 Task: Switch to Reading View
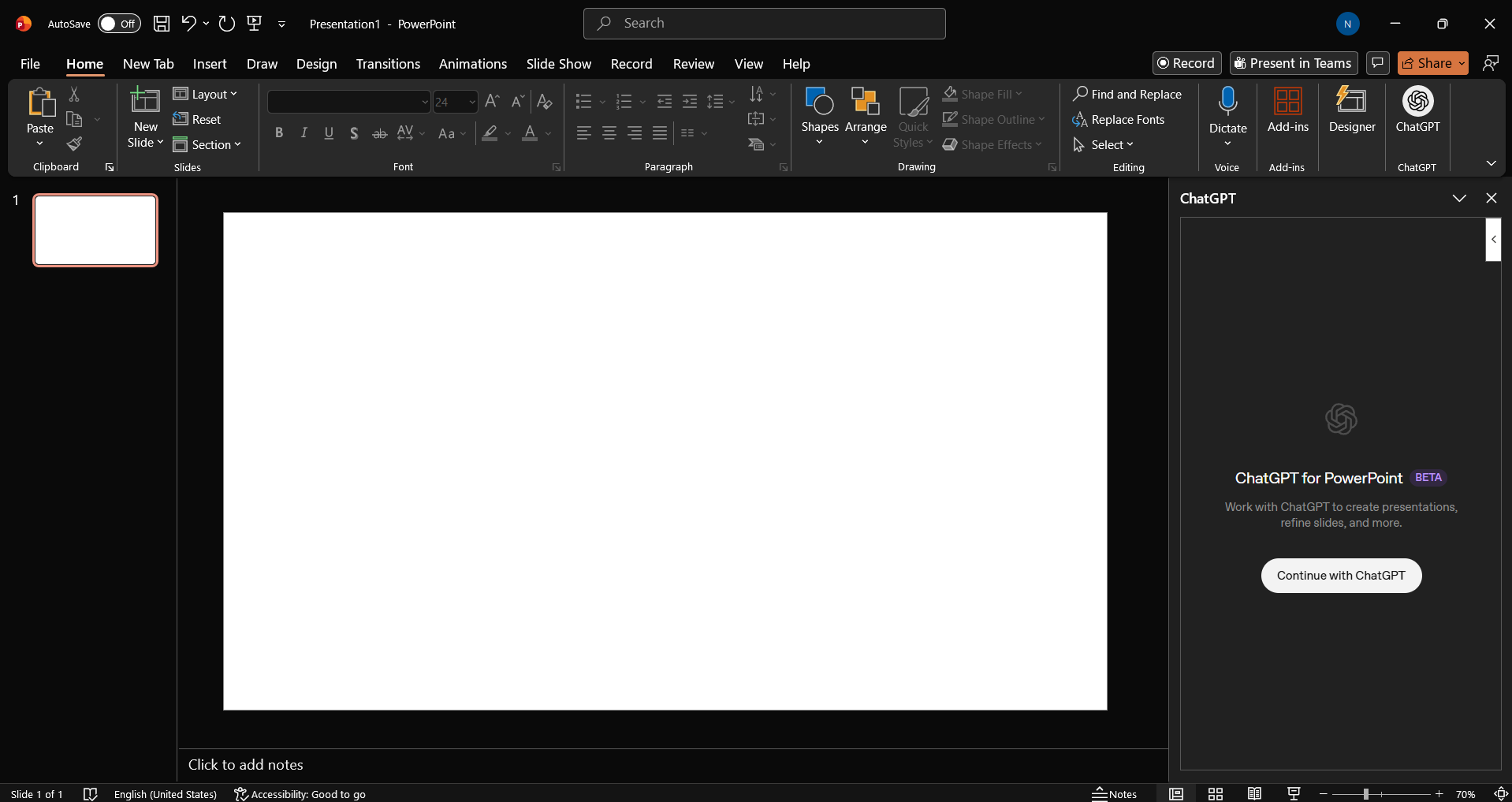(x=1254, y=793)
